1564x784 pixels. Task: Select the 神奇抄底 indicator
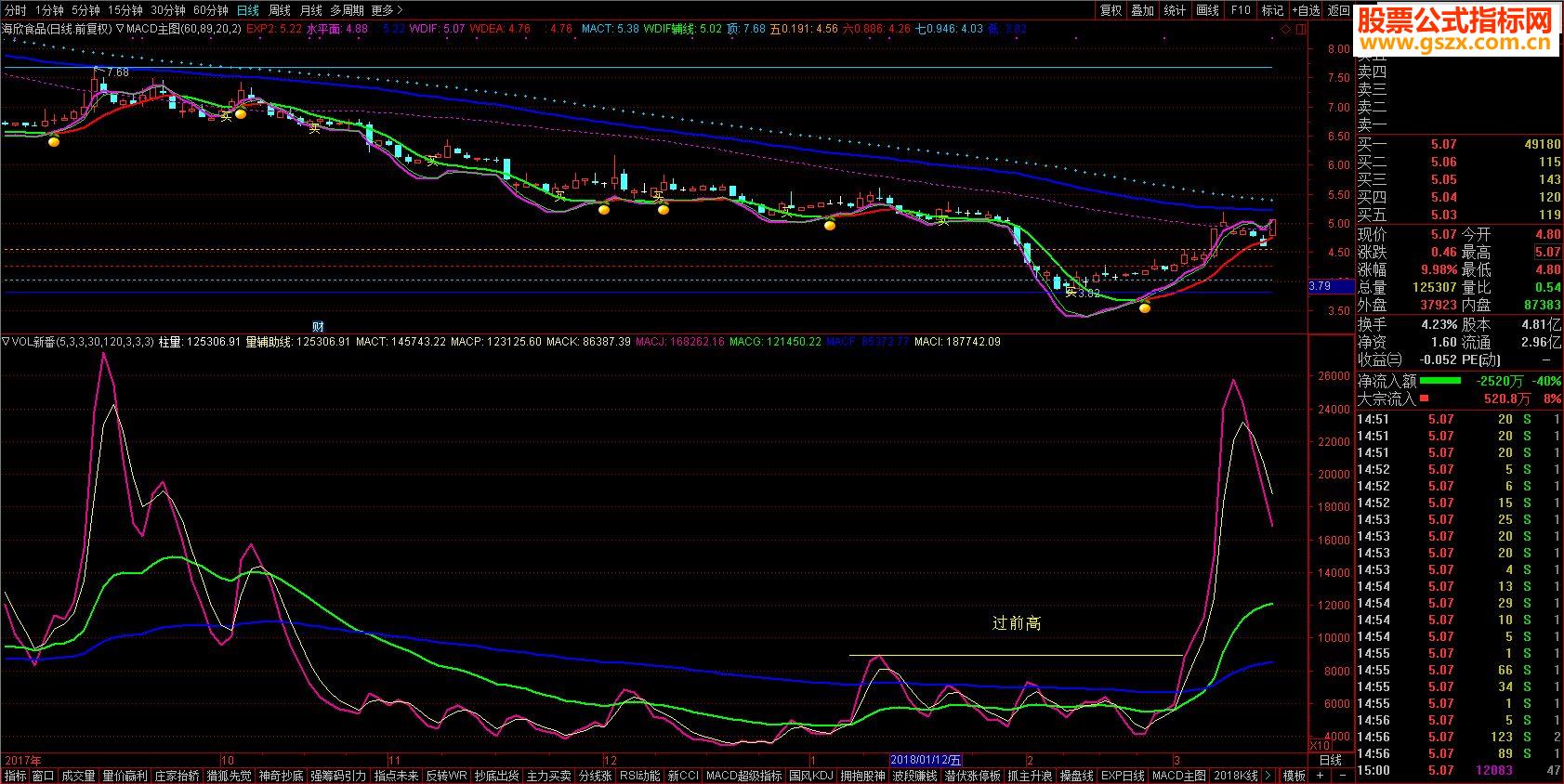point(281,776)
